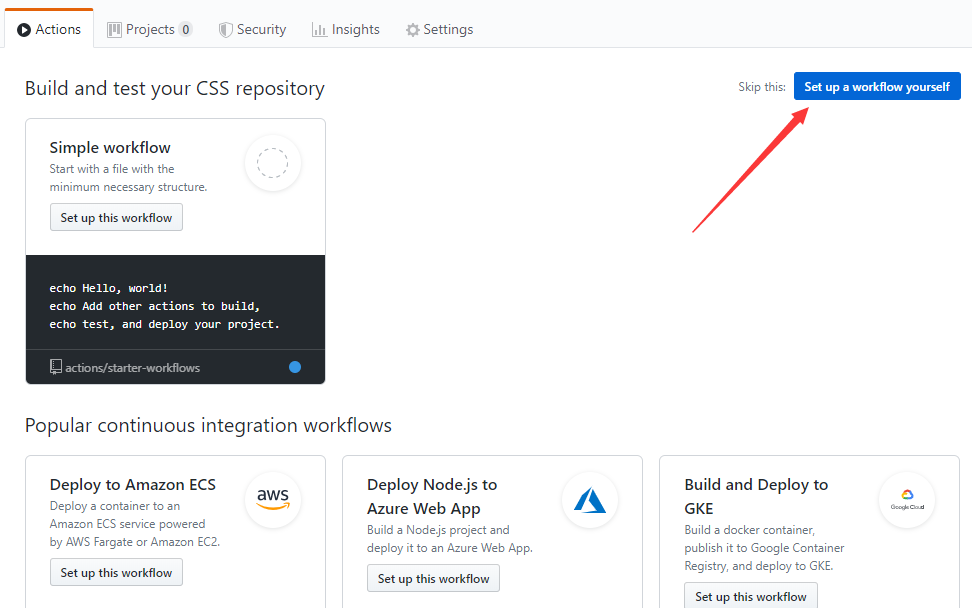The width and height of the screenshot is (972, 608).
Task: Click the repository book icon in Simple workflow card
Action: coord(56,367)
